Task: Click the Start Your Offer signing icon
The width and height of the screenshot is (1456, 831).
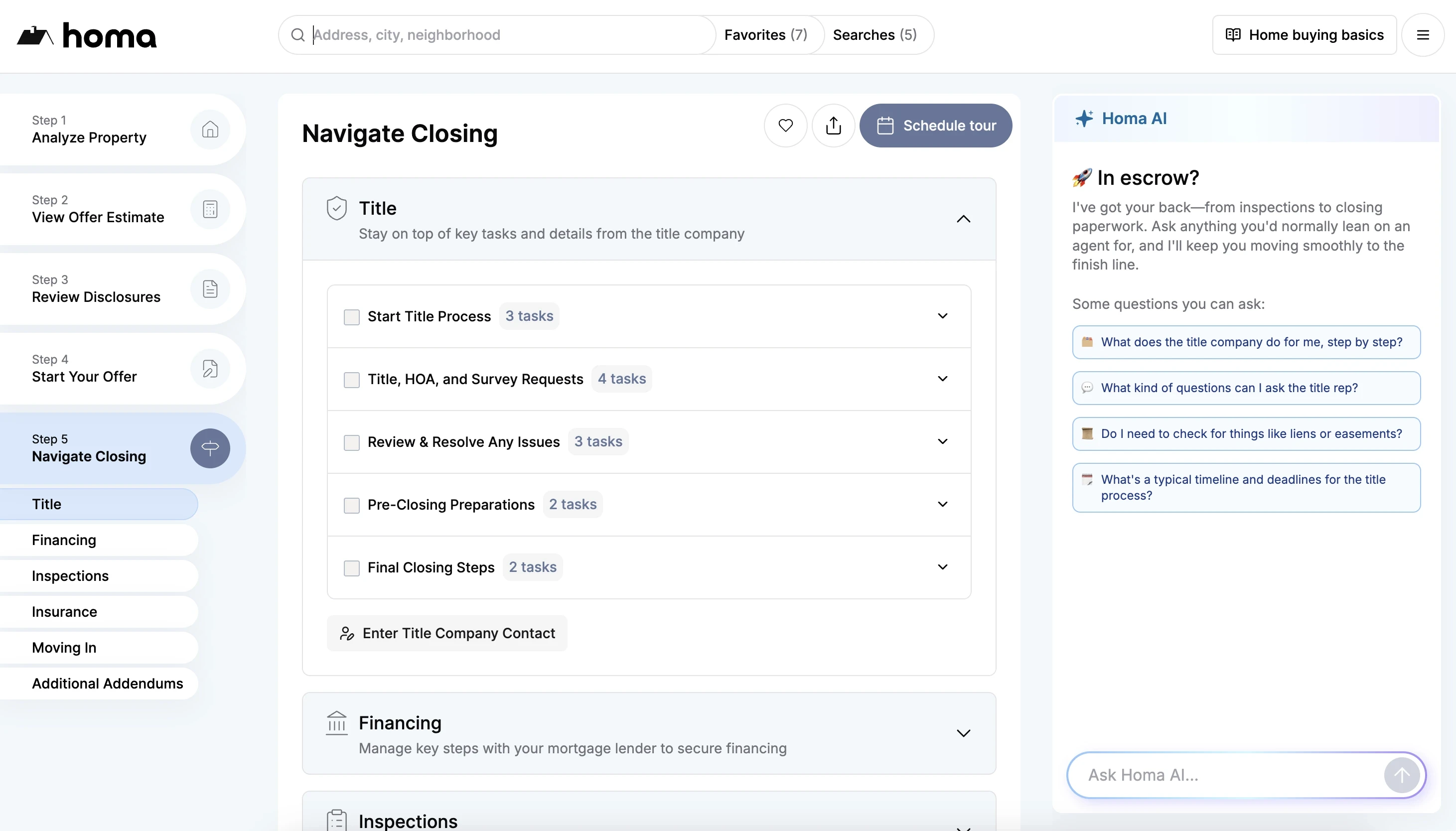Action: 210,369
